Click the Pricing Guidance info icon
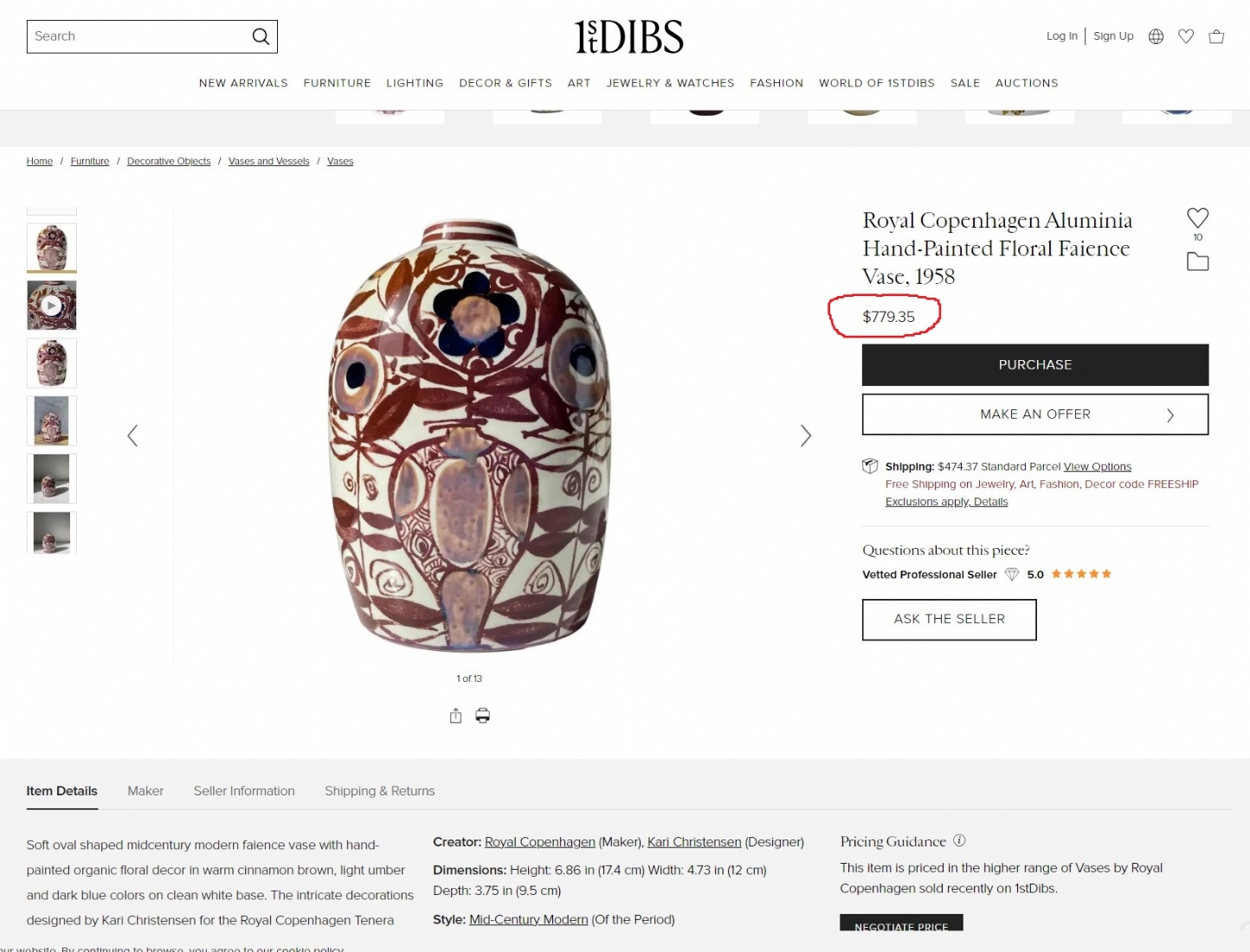Viewport: 1250px width, 952px height. pos(959,840)
